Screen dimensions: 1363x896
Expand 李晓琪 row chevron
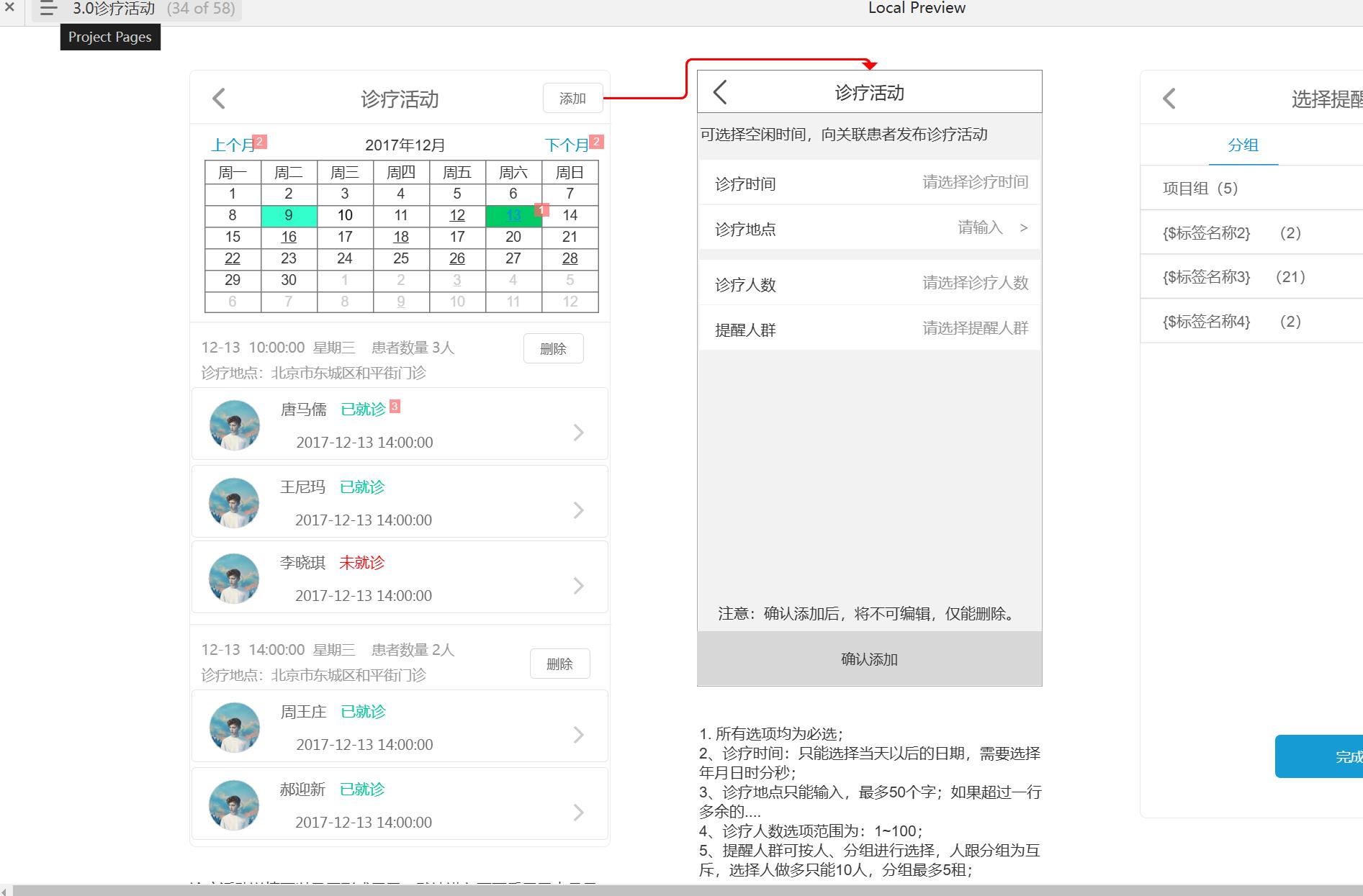pos(578,586)
